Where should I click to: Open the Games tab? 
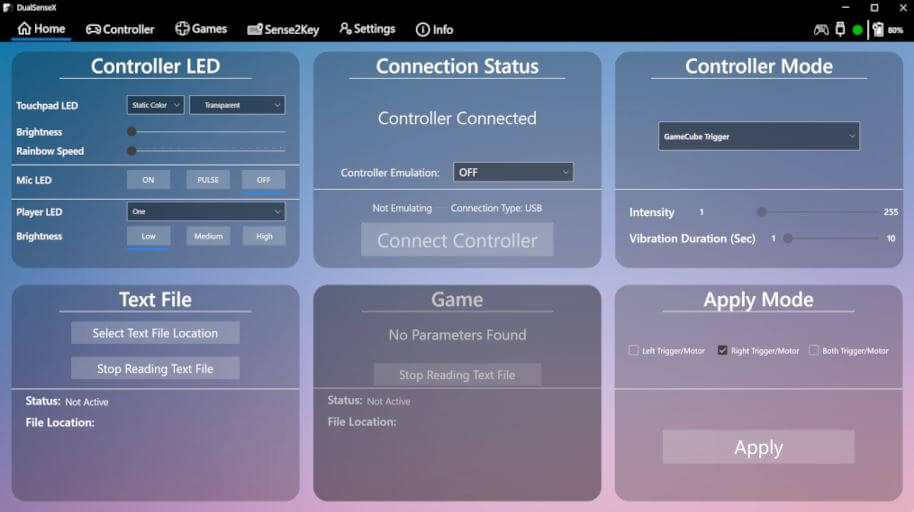click(x=201, y=29)
